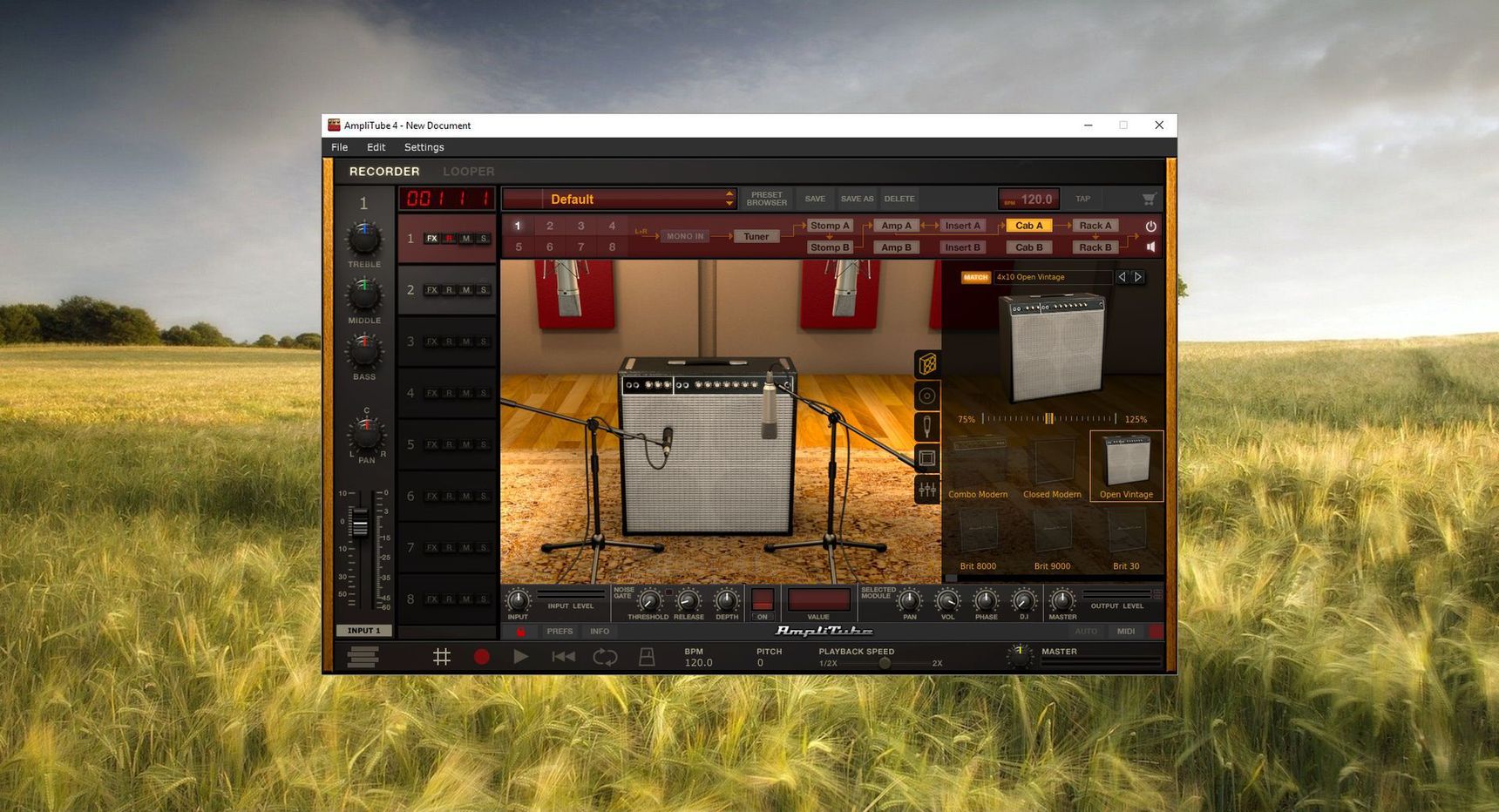Open the Default preset dropdown
The width and height of the screenshot is (1499, 812).
coord(620,199)
